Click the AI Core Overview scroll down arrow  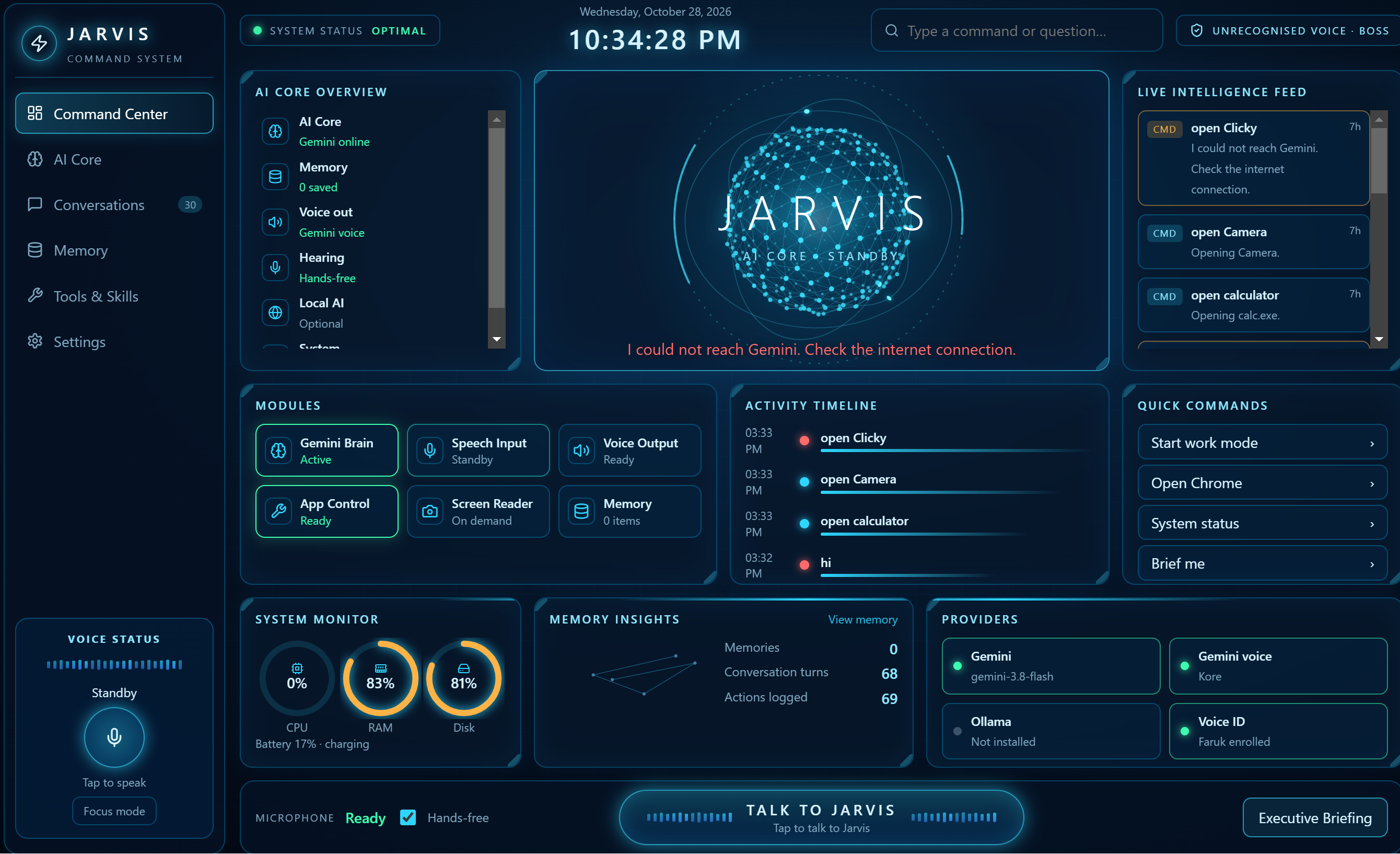point(497,339)
